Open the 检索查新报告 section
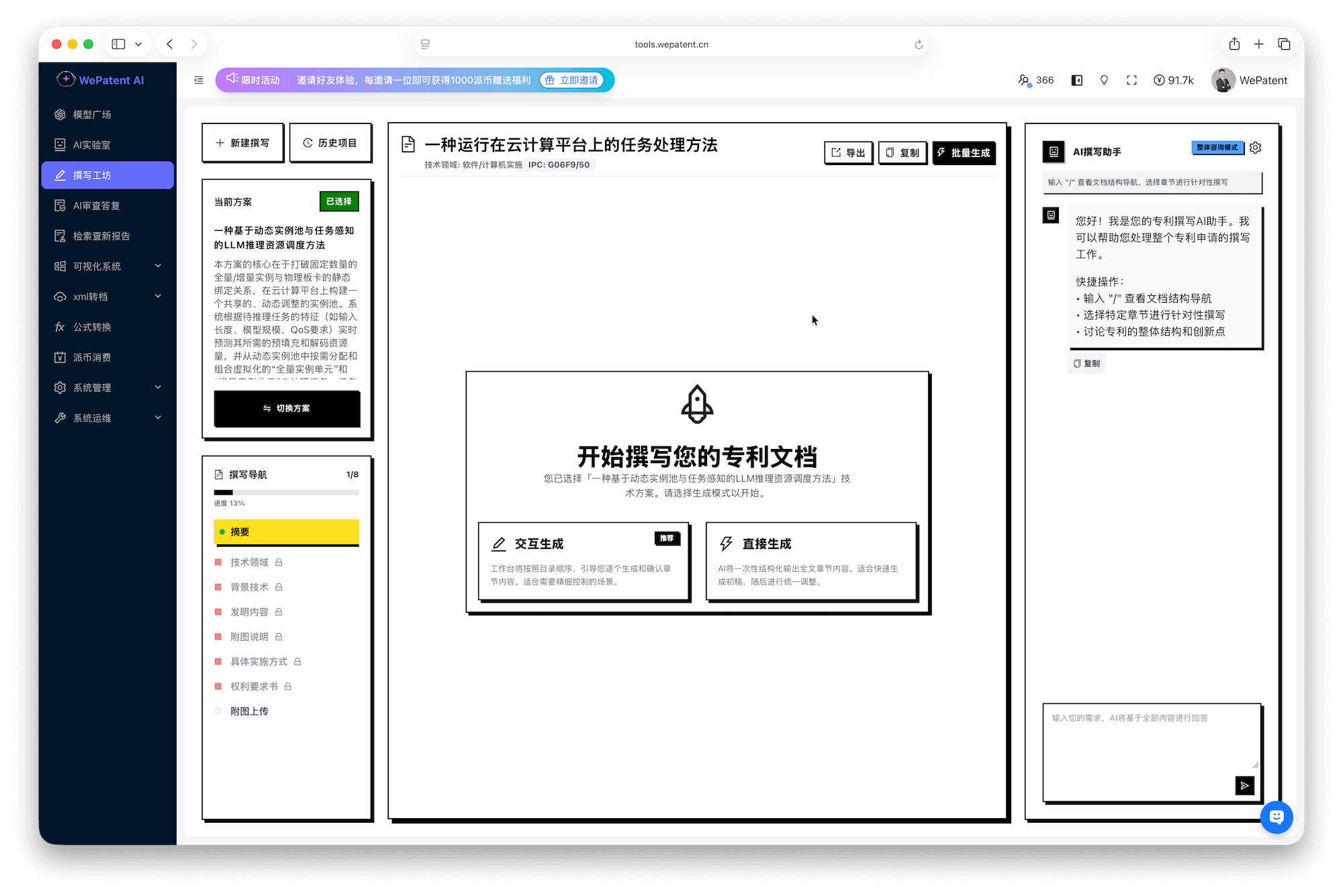1343x896 pixels. coord(101,236)
